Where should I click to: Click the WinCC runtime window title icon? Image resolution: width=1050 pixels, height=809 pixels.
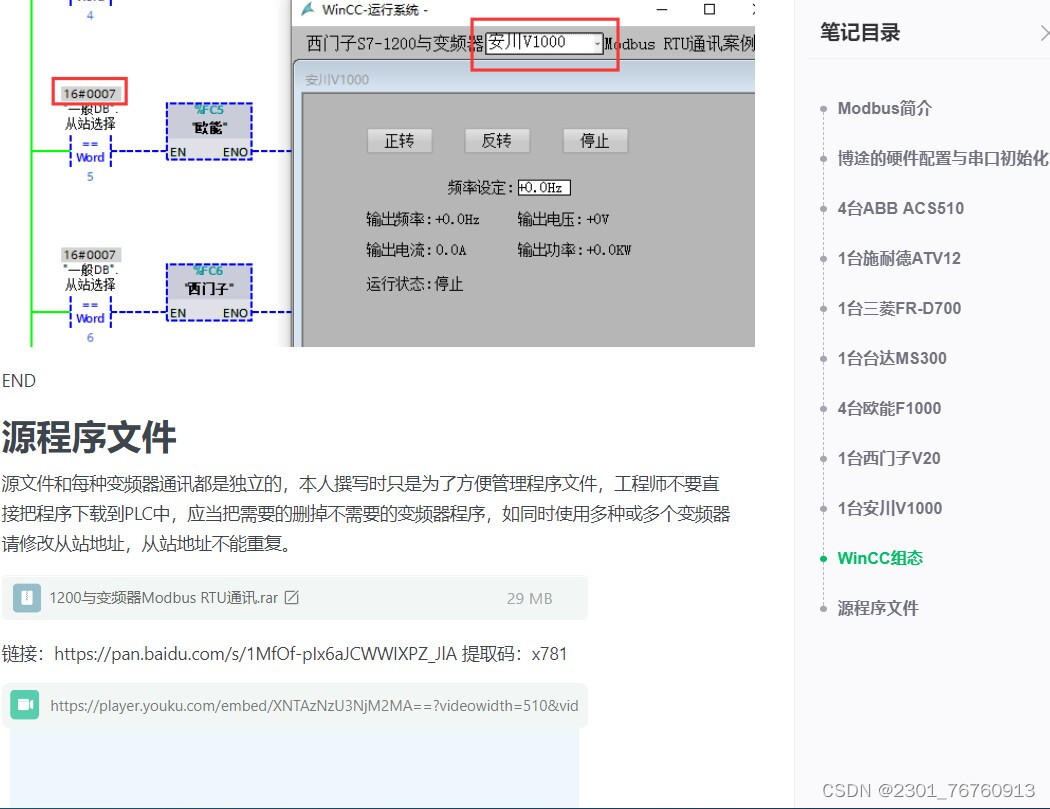click(x=307, y=9)
